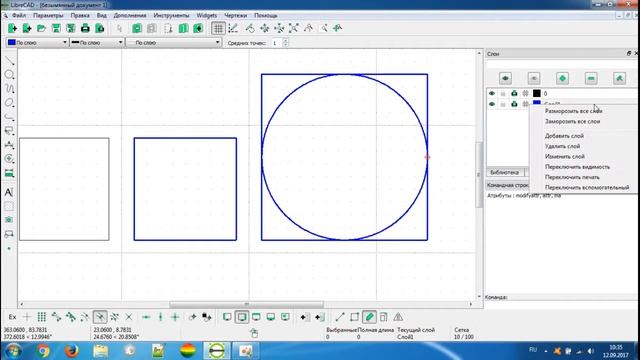Click the auto zoom icon
Viewport: 640px width, 360px height.
293,28
